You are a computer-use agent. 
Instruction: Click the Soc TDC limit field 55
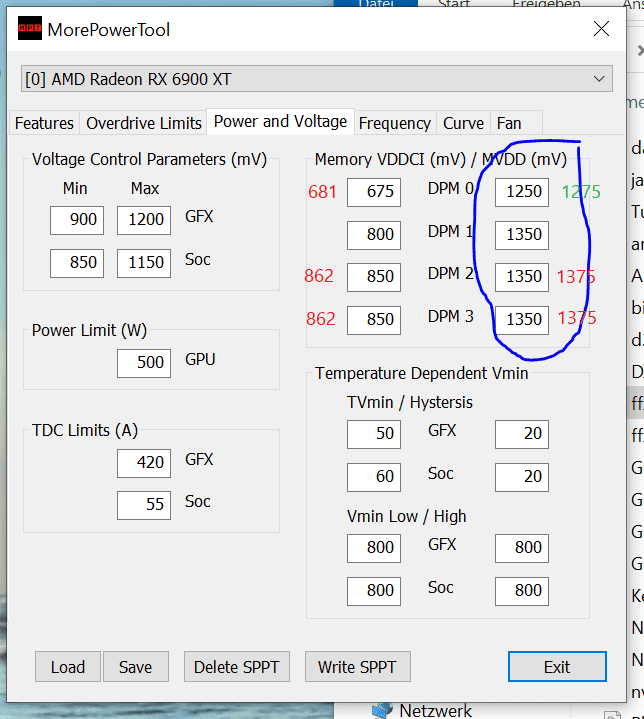[144, 505]
